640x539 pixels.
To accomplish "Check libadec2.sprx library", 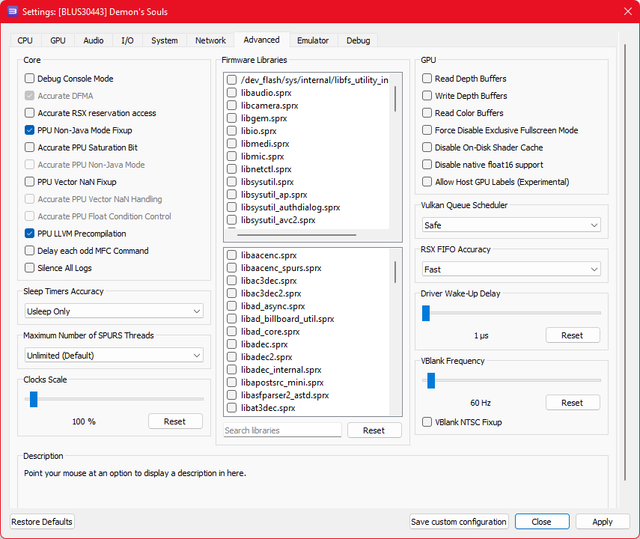I will point(232,357).
